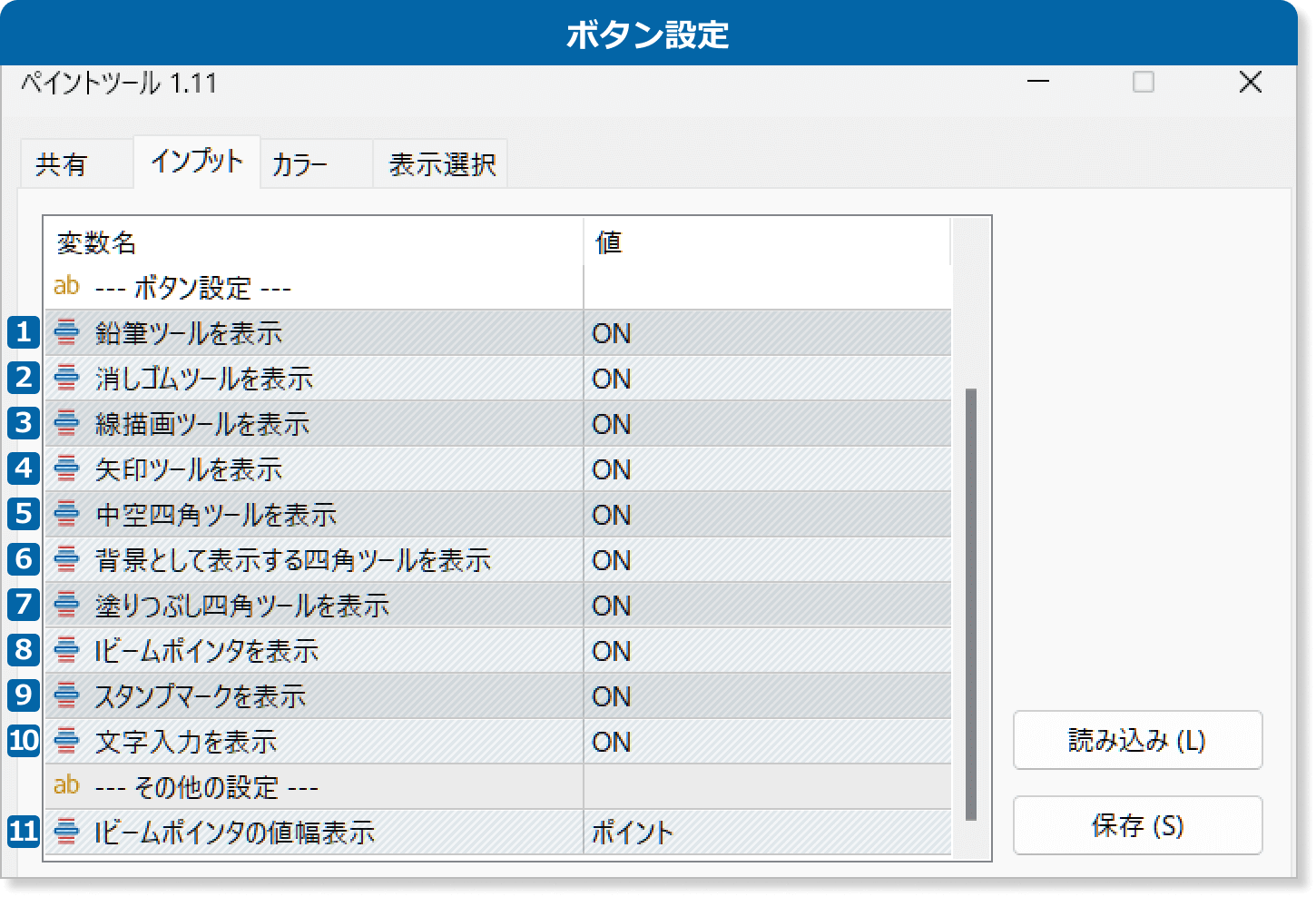Click the ab icon beside その他の設定 header
The width and height of the screenshot is (1316, 897).
coord(66,786)
